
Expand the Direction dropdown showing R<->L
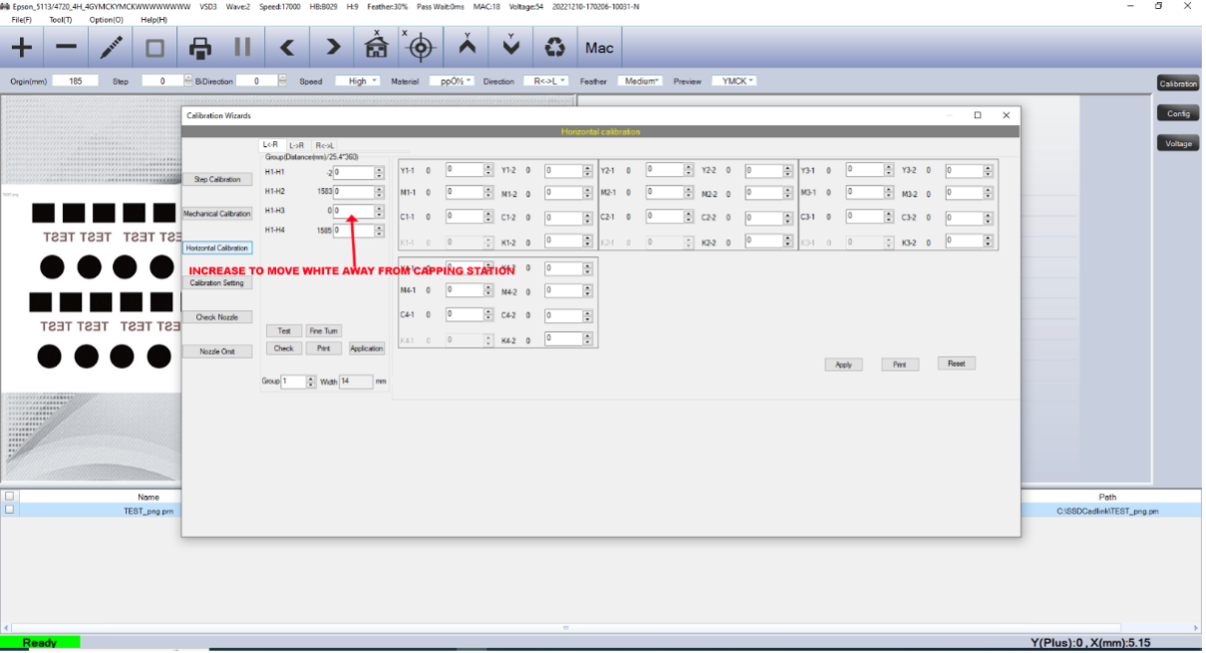pyautogui.click(x=545, y=81)
